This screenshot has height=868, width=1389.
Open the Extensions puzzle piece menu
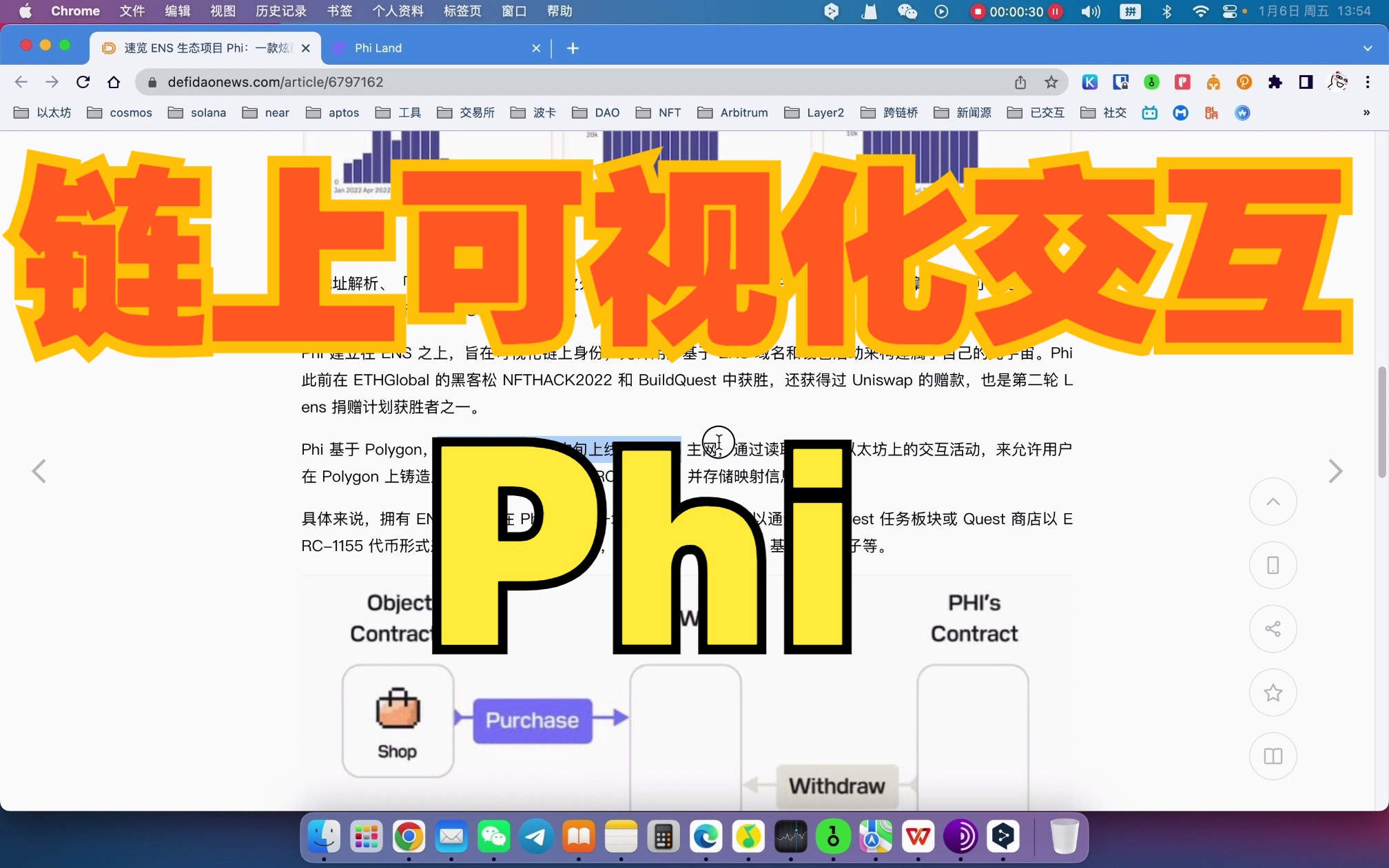point(1275,82)
